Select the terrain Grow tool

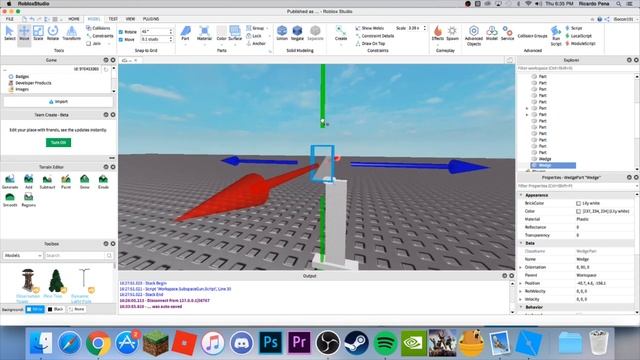[x=84, y=182]
